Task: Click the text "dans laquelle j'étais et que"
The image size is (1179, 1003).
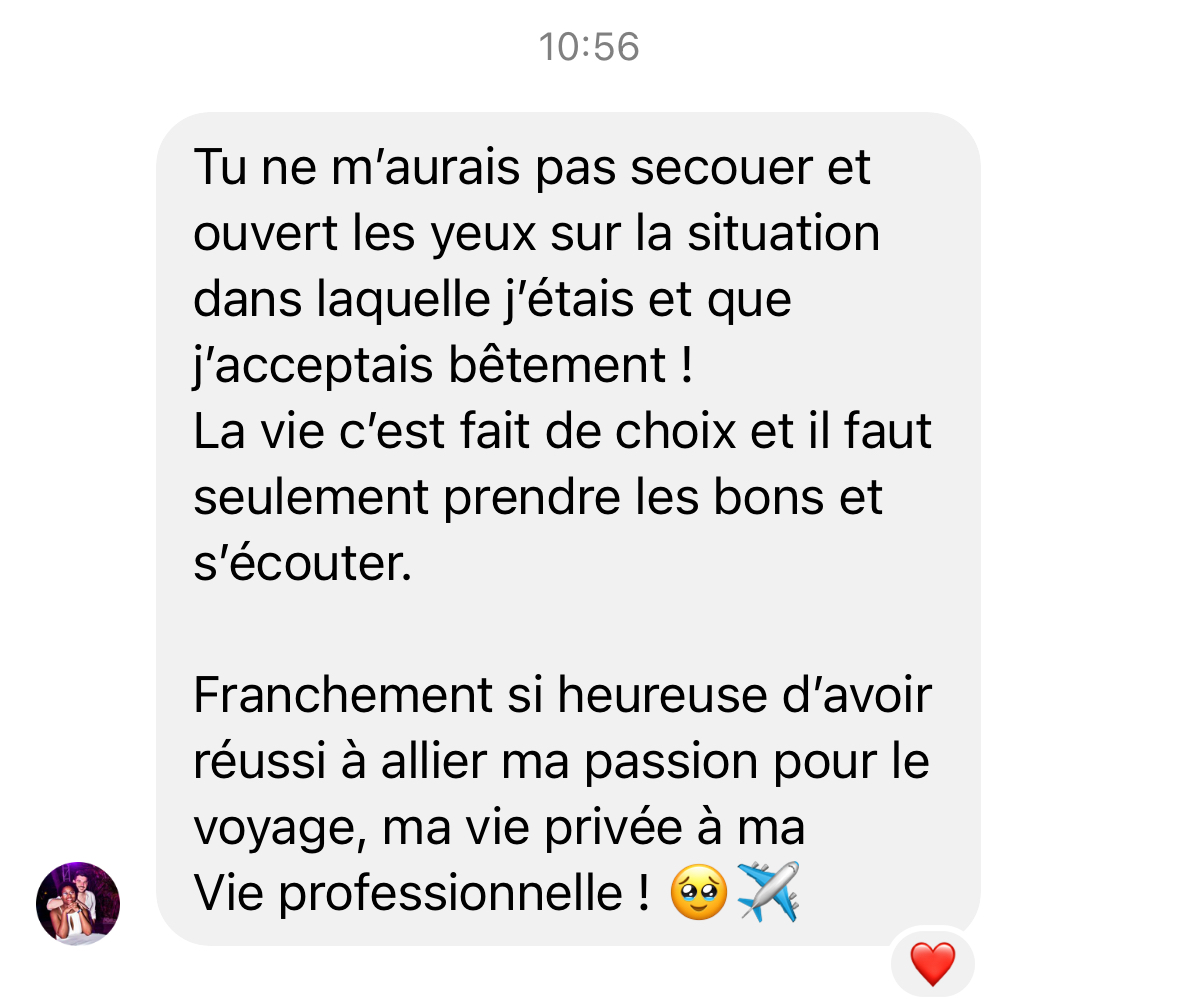Action: pyautogui.click(x=493, y=300)
